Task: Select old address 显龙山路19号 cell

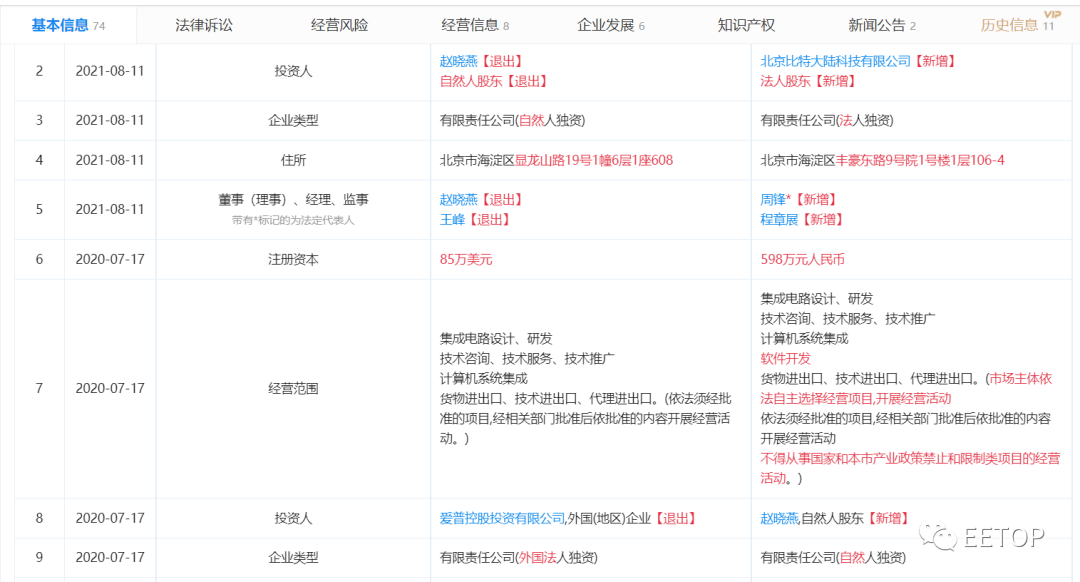Action: point(557,160)
